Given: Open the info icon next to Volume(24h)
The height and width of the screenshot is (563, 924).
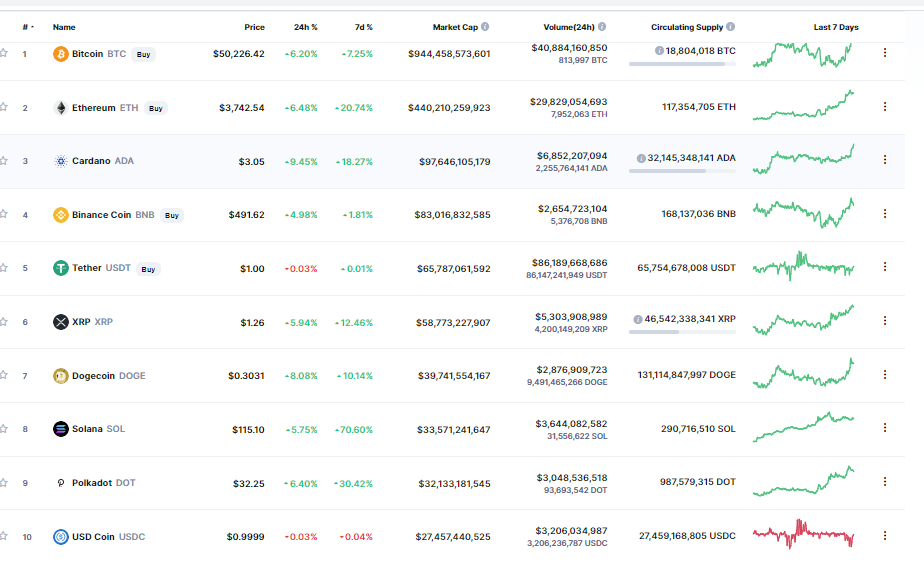Looking at the screenshot, I should click(x=602, y=27).
